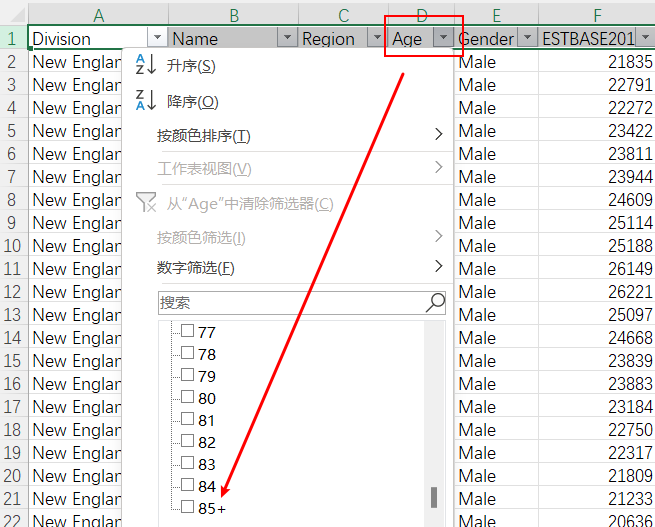Expand the Gender column filter arrow
The width and height of the screenshot is (655, 527).
[x=527, y=39]
